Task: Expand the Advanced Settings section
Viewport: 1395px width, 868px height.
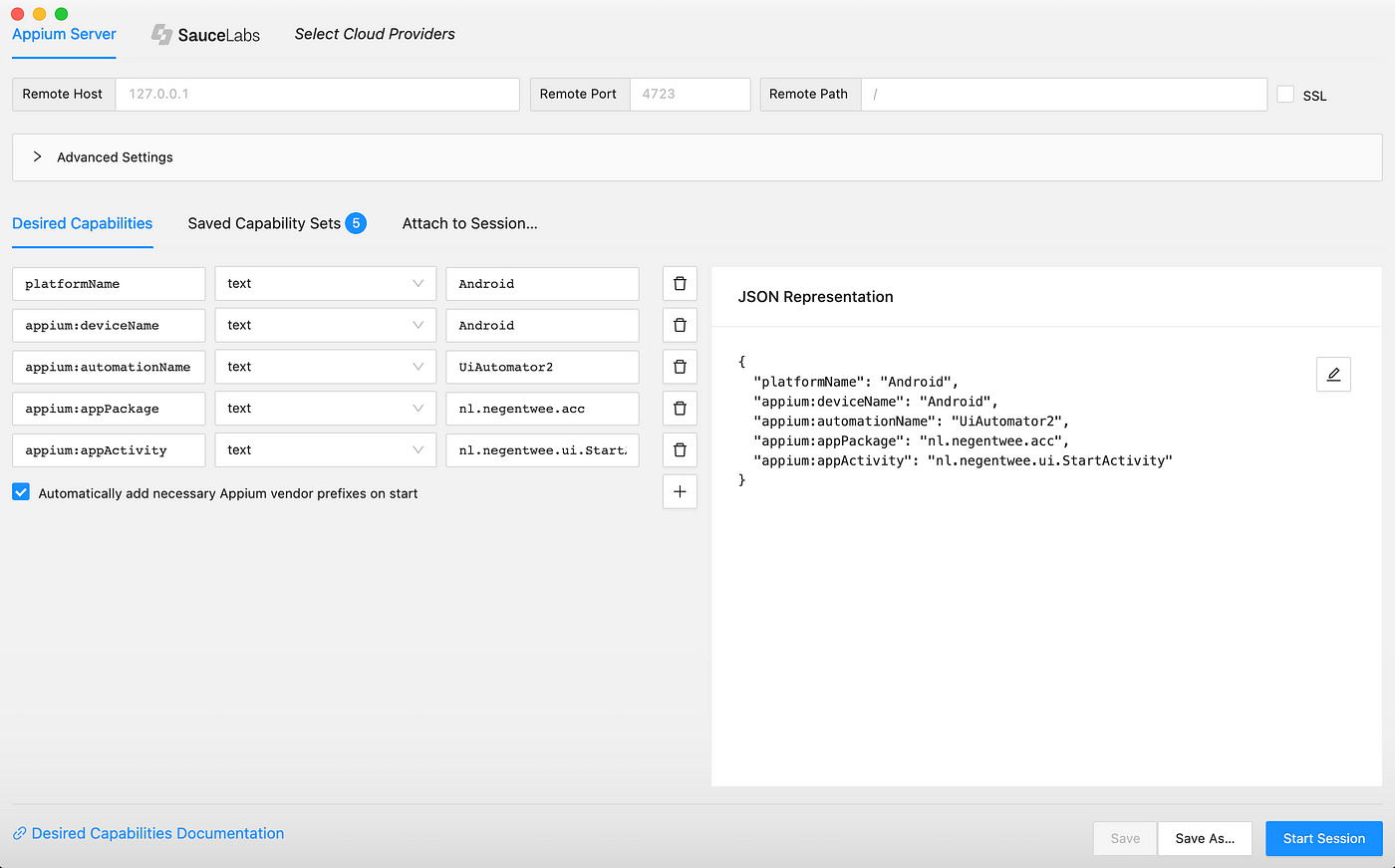Action: (697, 157)
